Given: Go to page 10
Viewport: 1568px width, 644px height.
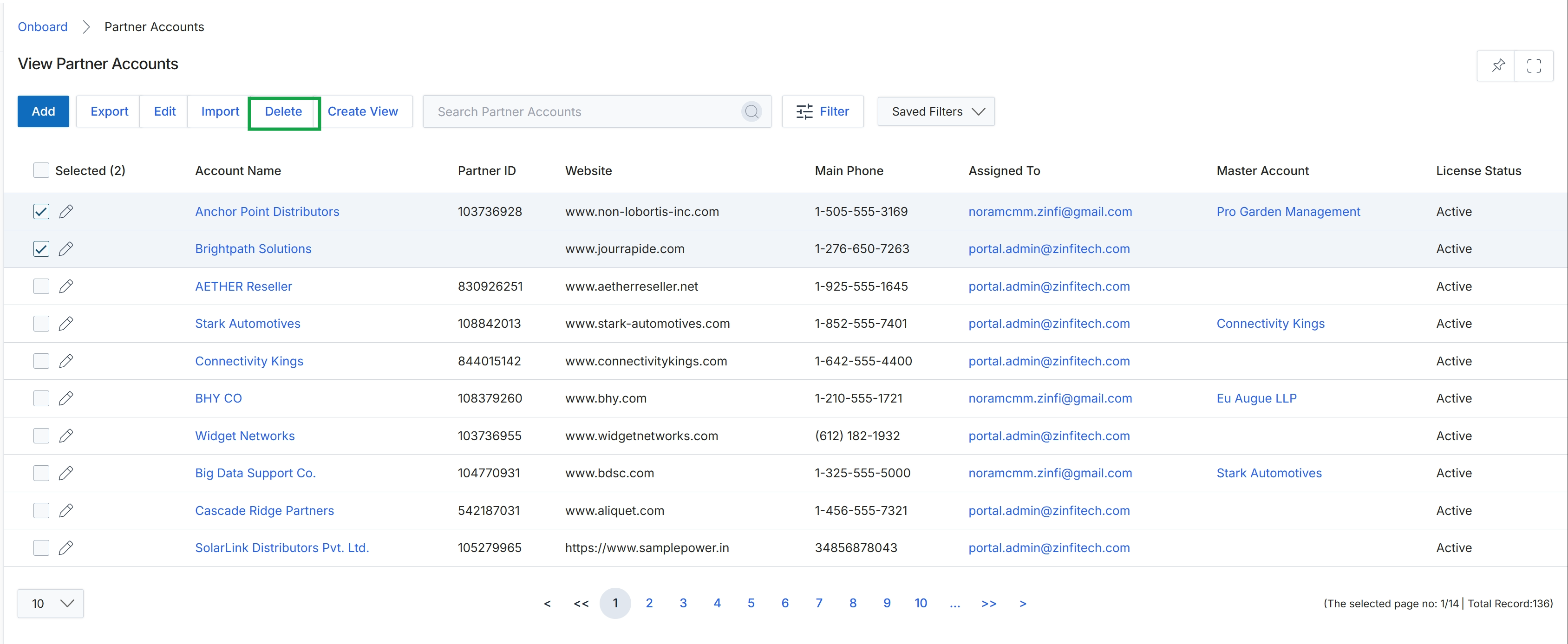Looking at the screenshot, I should (x=921, y=603).
